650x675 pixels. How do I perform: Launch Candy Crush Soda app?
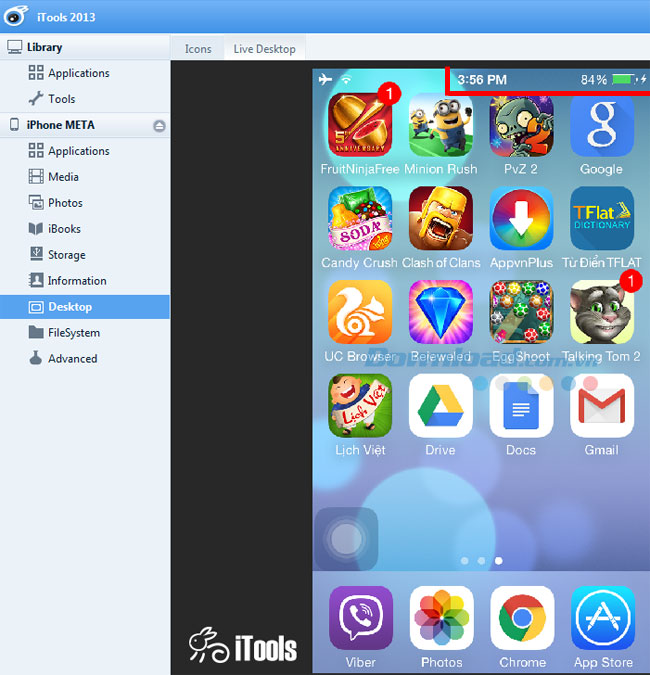point(360,218)
